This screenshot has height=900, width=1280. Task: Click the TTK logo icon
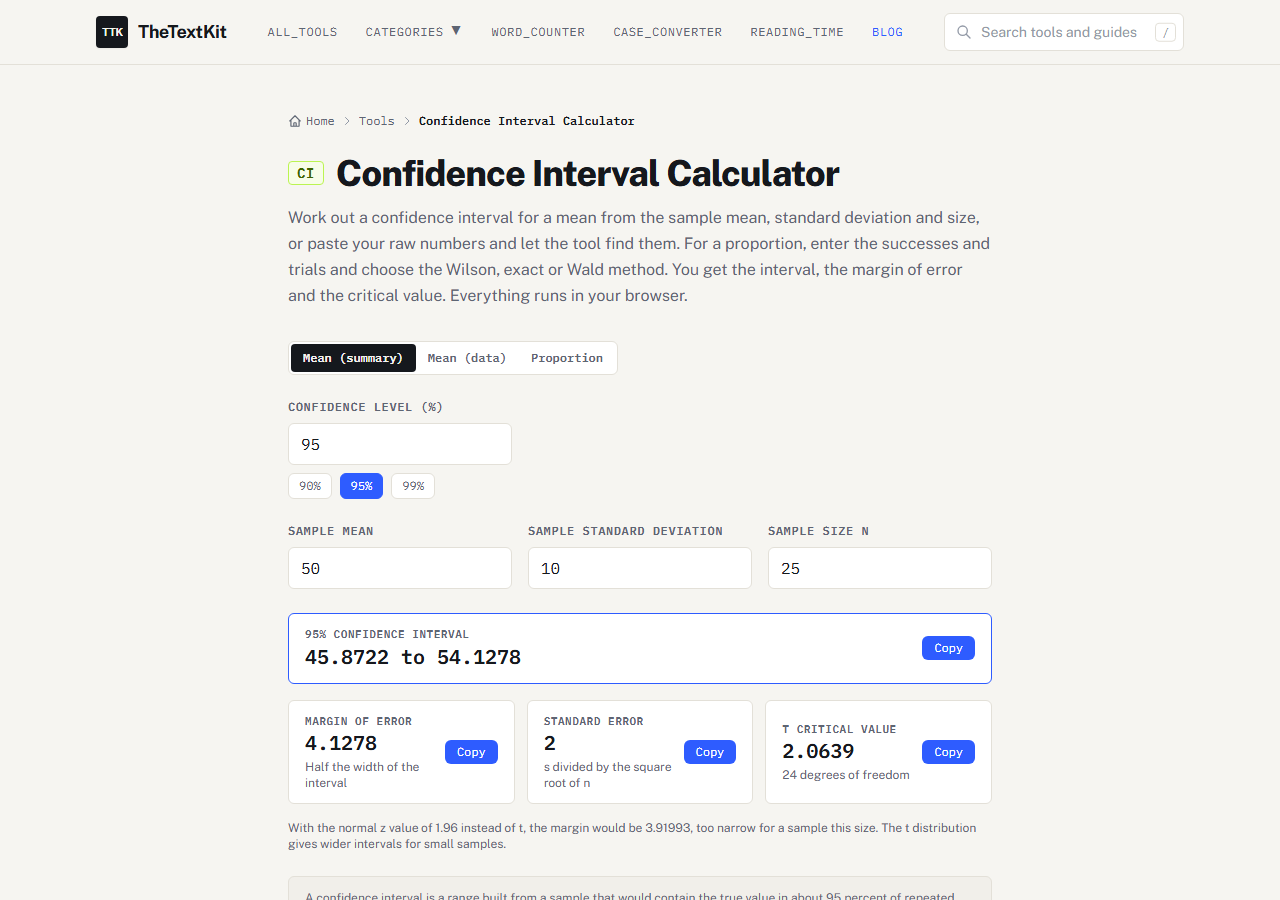click(x=112, y=32)
